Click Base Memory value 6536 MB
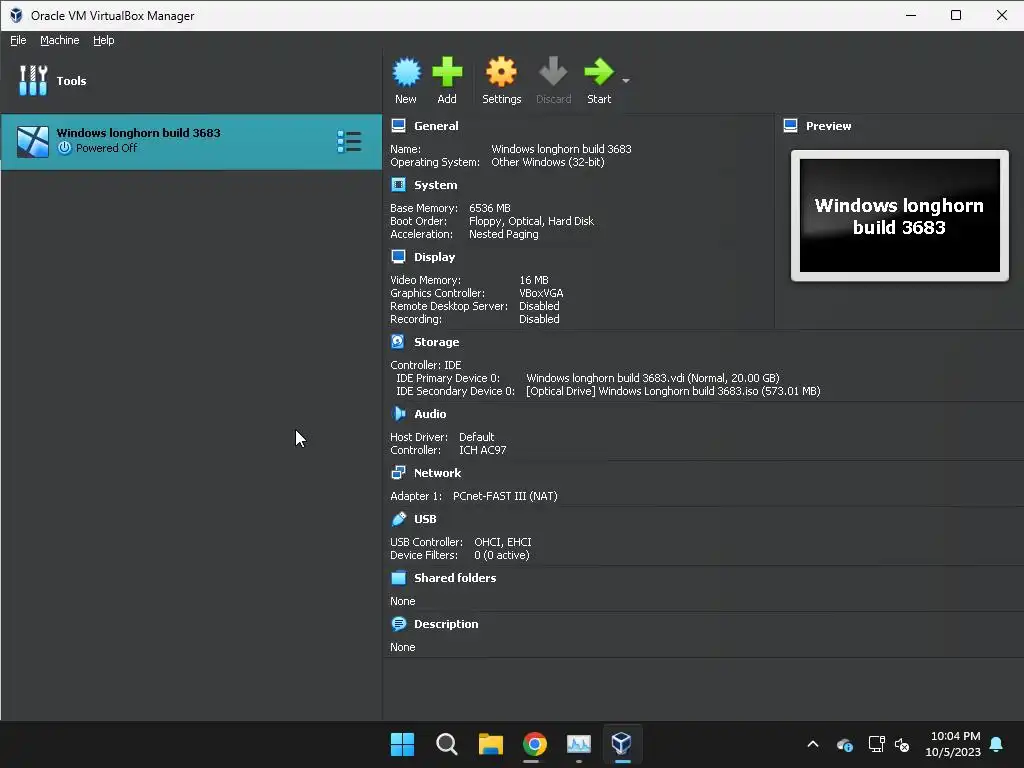 490,208
